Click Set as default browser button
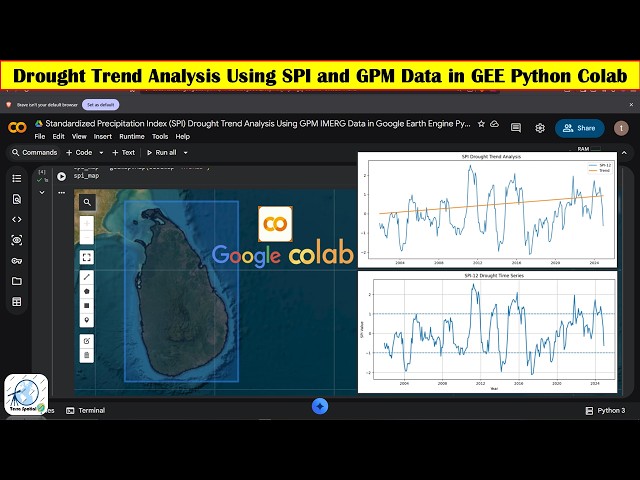Screen dimensions: 640x480 [100, 105]
